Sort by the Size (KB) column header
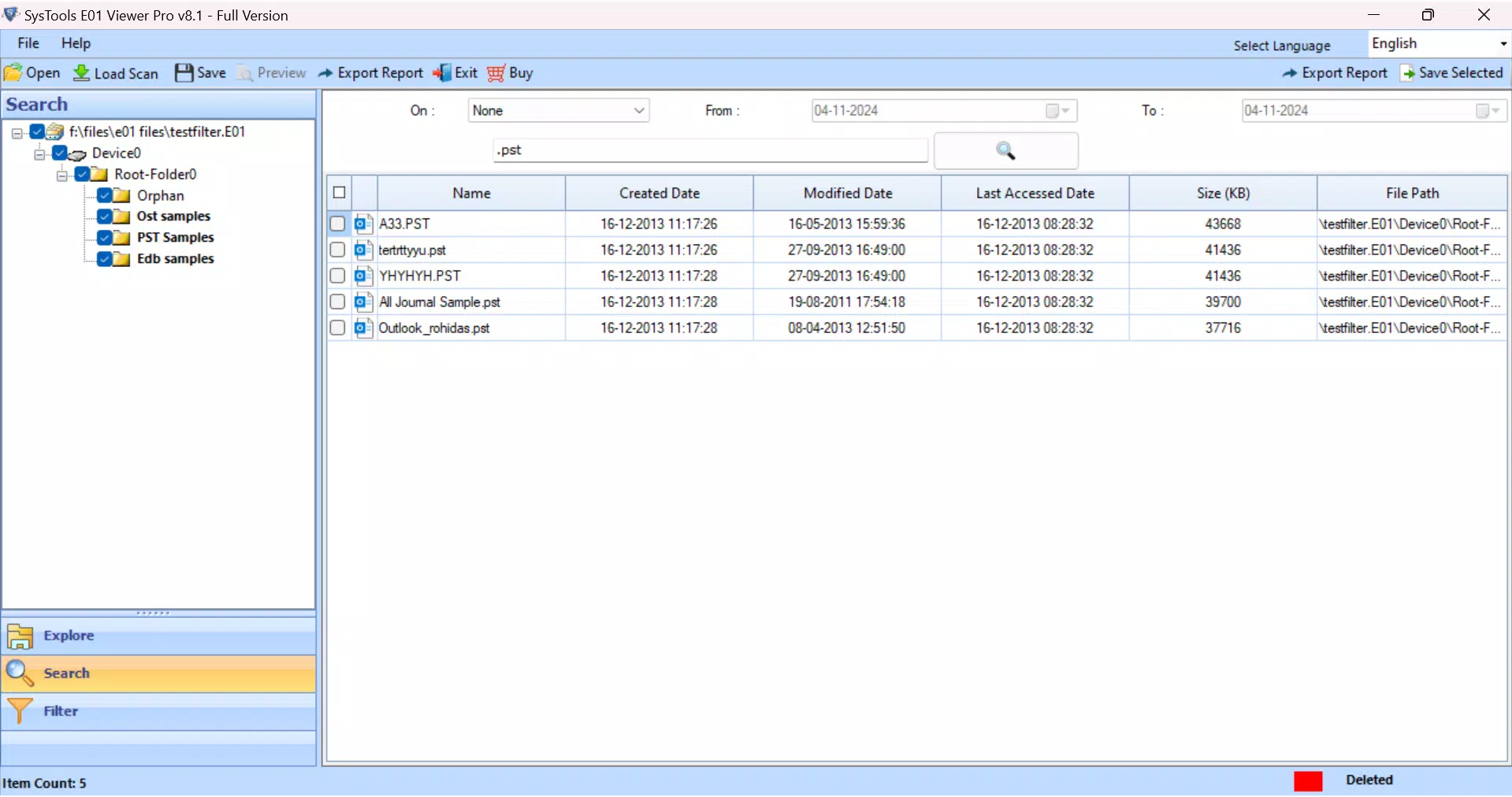This screenshot has height=797, width=1512. click(1223, 193)
